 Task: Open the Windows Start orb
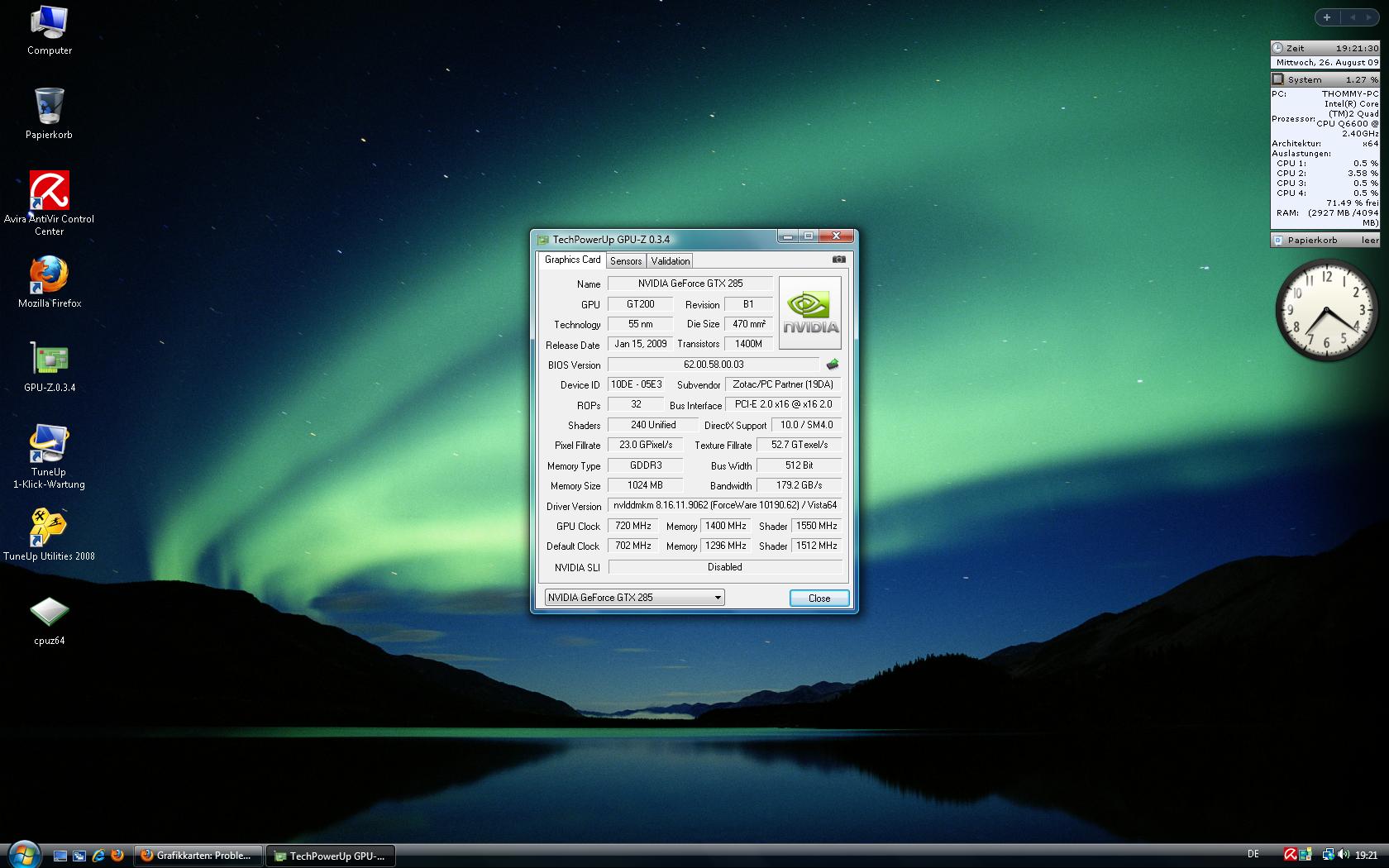pos(23,854)
